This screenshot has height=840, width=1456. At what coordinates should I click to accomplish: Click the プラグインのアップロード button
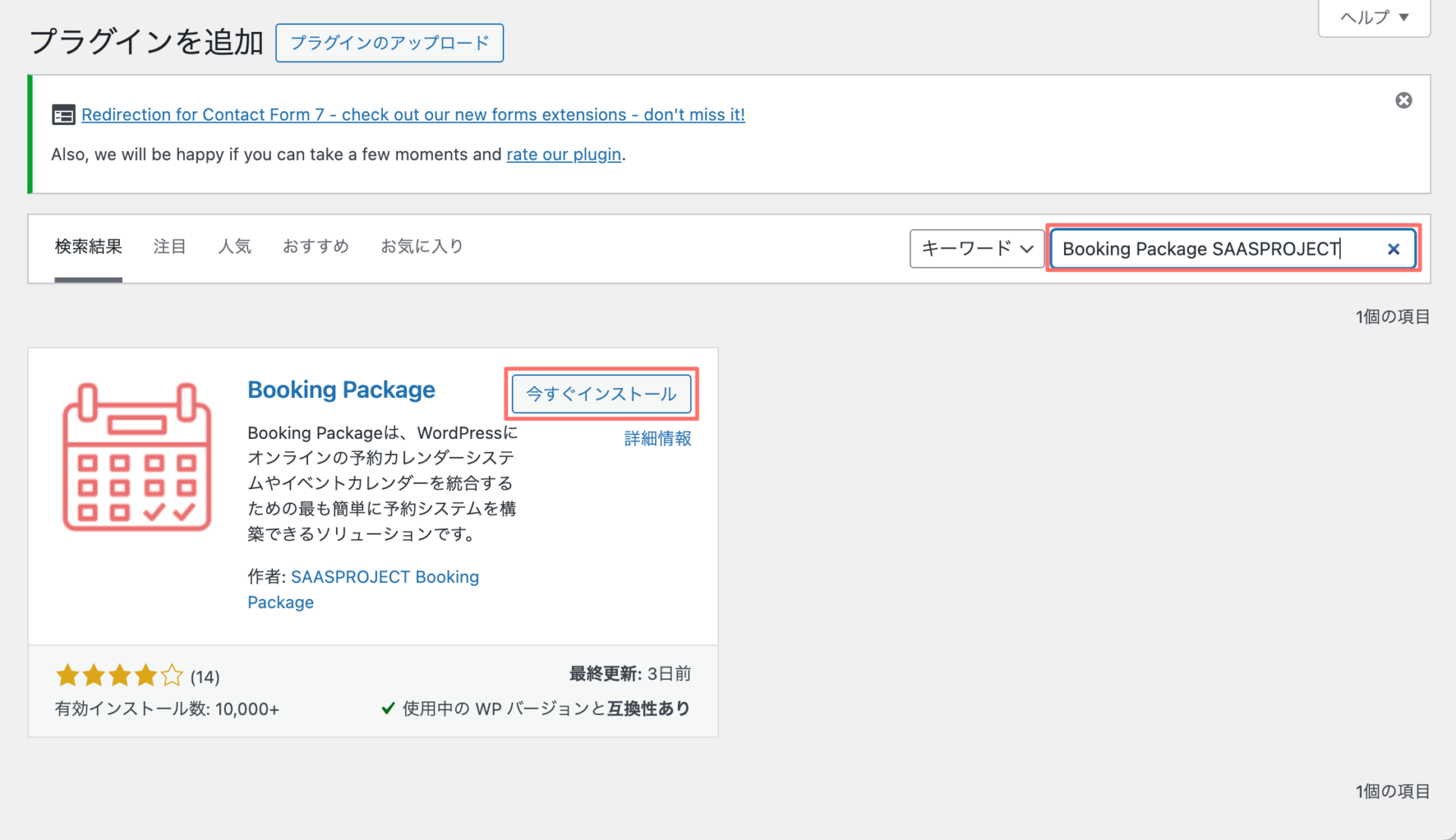tap(389, 42)
